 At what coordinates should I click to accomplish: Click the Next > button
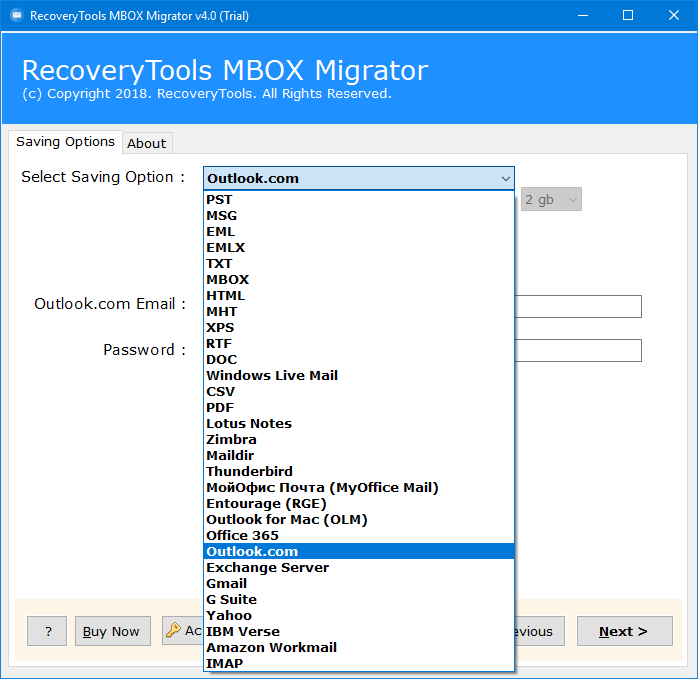pos(625,631)
